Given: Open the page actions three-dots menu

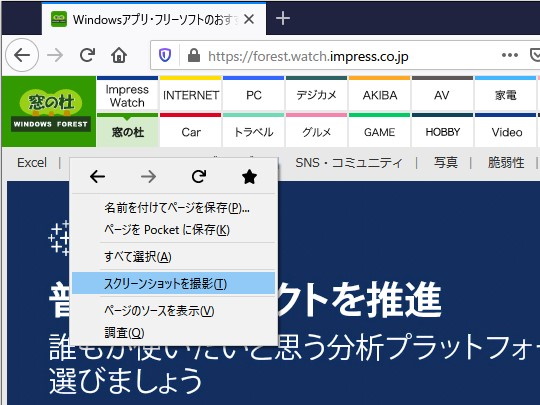Looking at the screenshot, I should coord(510,55).
